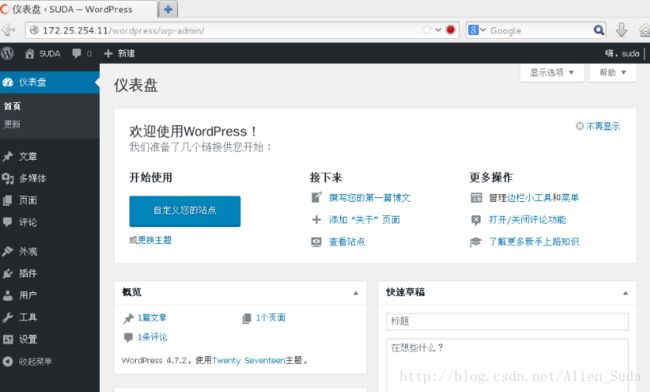The width and height of the screenshot is (650, 392).
Task: Click the wrench icon beside 工具
Action: [x=7, y=317]
